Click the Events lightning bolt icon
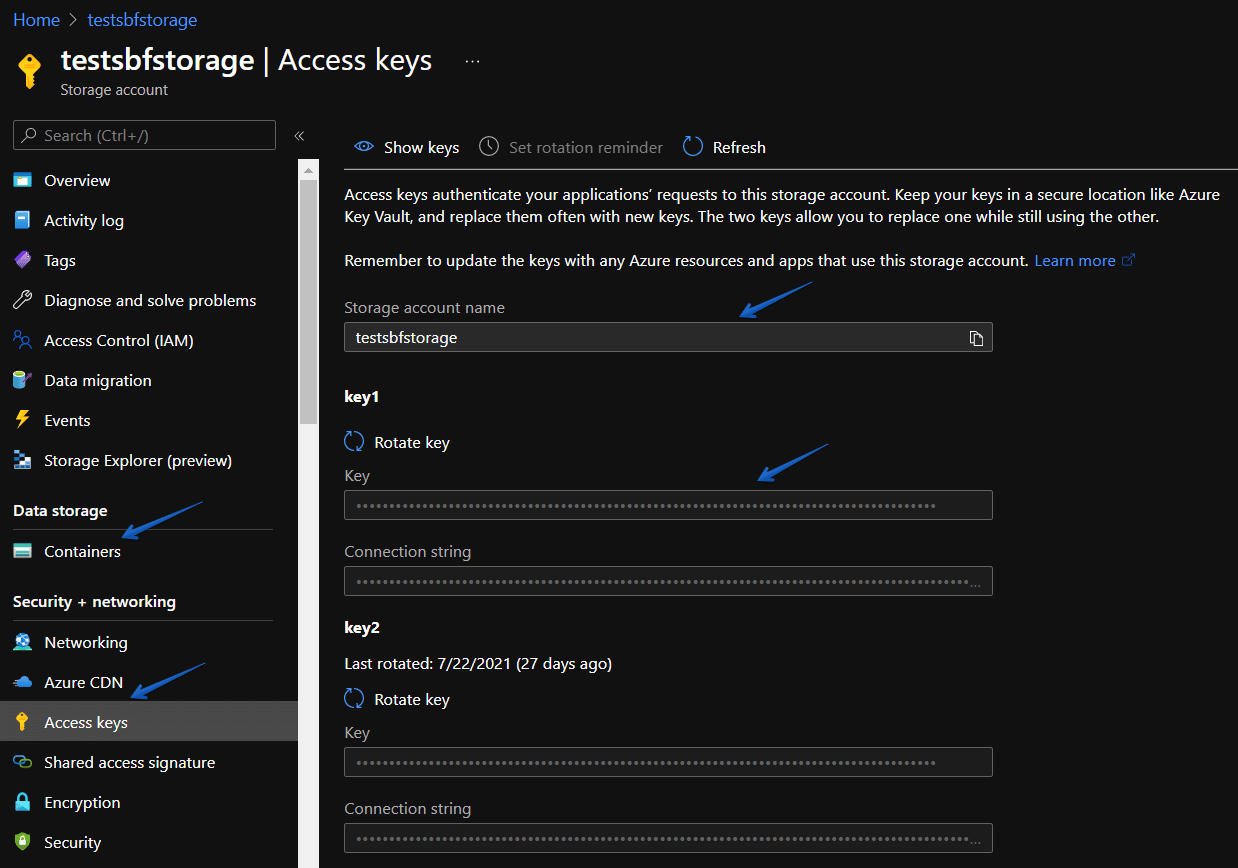 pyautogui.click(x=24, y=420)
